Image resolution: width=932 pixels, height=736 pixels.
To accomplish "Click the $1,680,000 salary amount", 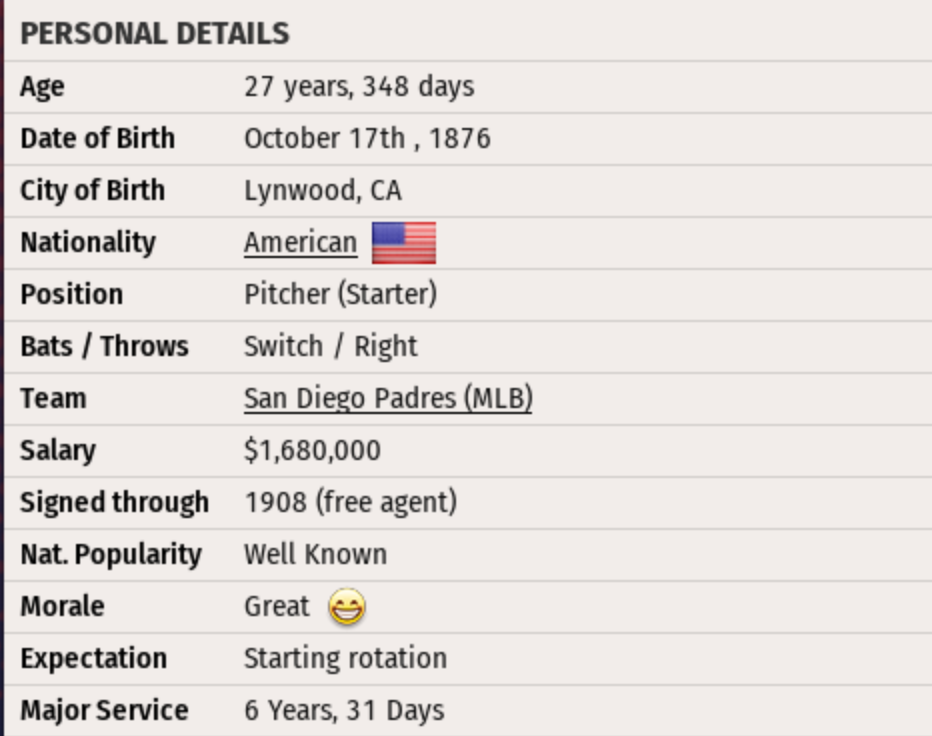I will pyautogui.click(x=312, y=451).
